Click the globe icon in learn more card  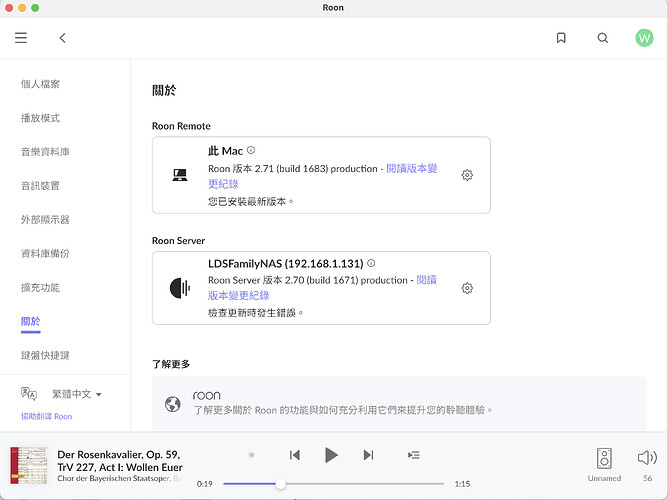click(173, 404)
